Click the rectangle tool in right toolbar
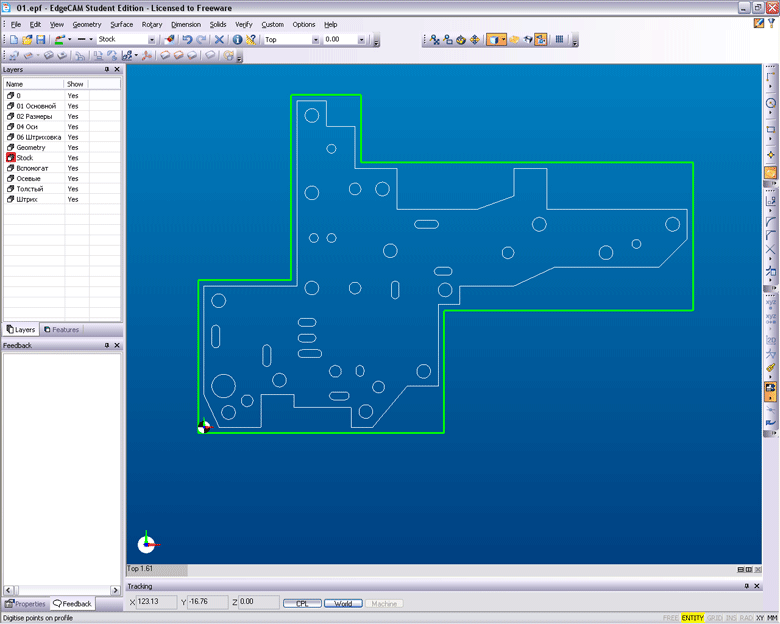The image size is (780, 624). 771,129
